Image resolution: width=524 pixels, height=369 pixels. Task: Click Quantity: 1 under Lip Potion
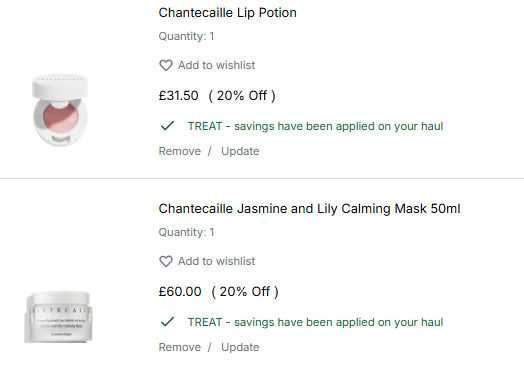pyautogui.click(x=186, y=36)
